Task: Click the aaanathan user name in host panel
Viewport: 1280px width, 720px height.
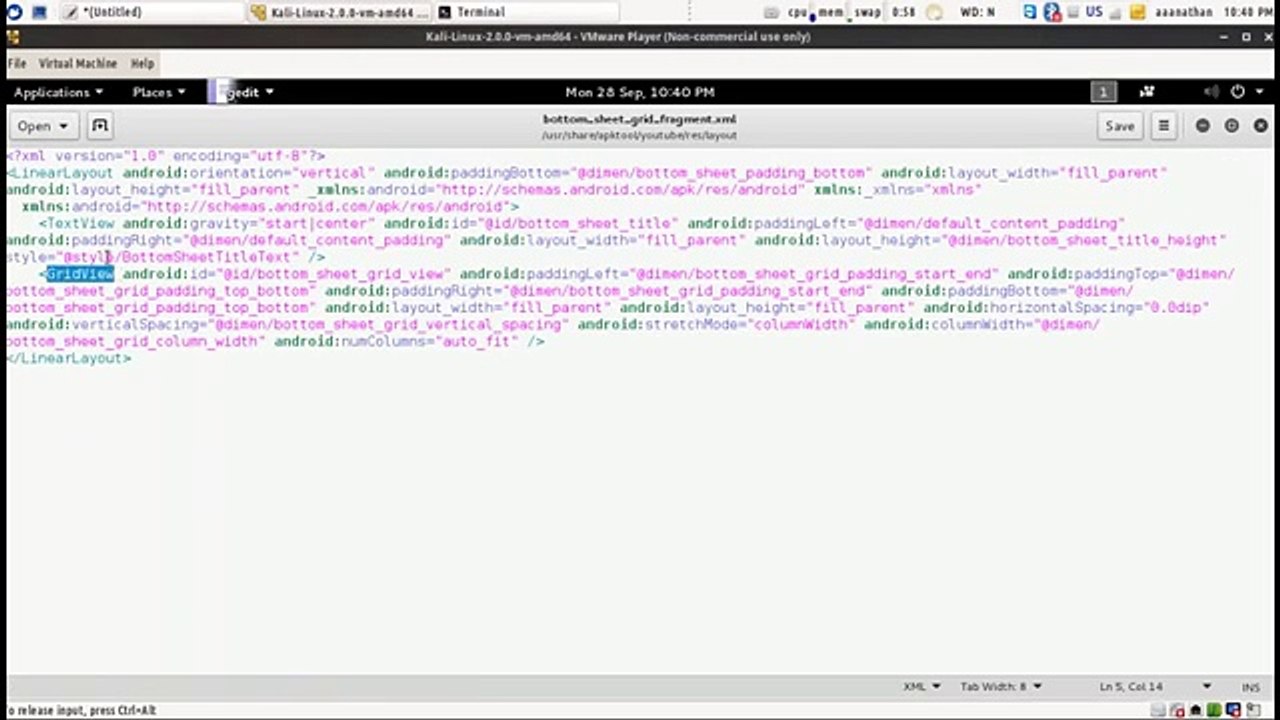Action: pyautogui.click(x=1183, y=12)
